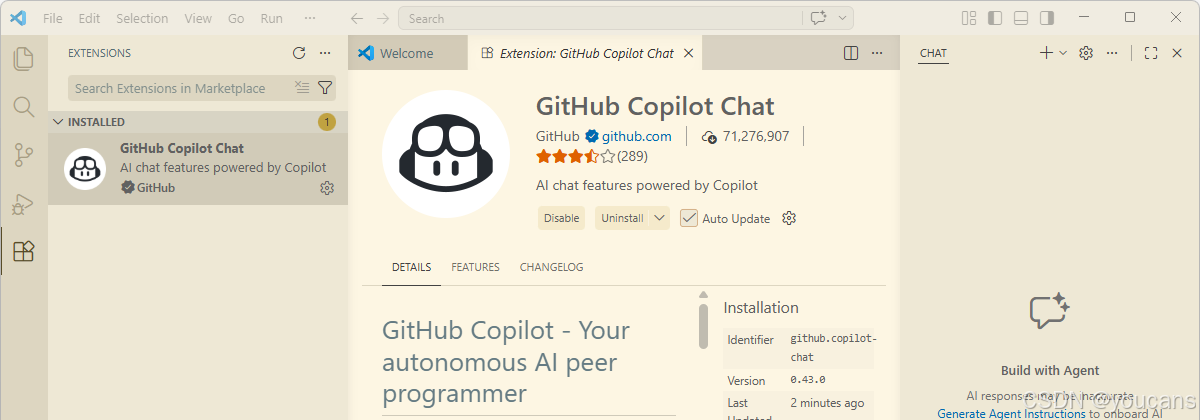
Task: Switch to the CHANGELOG tab
Action: 551,267
